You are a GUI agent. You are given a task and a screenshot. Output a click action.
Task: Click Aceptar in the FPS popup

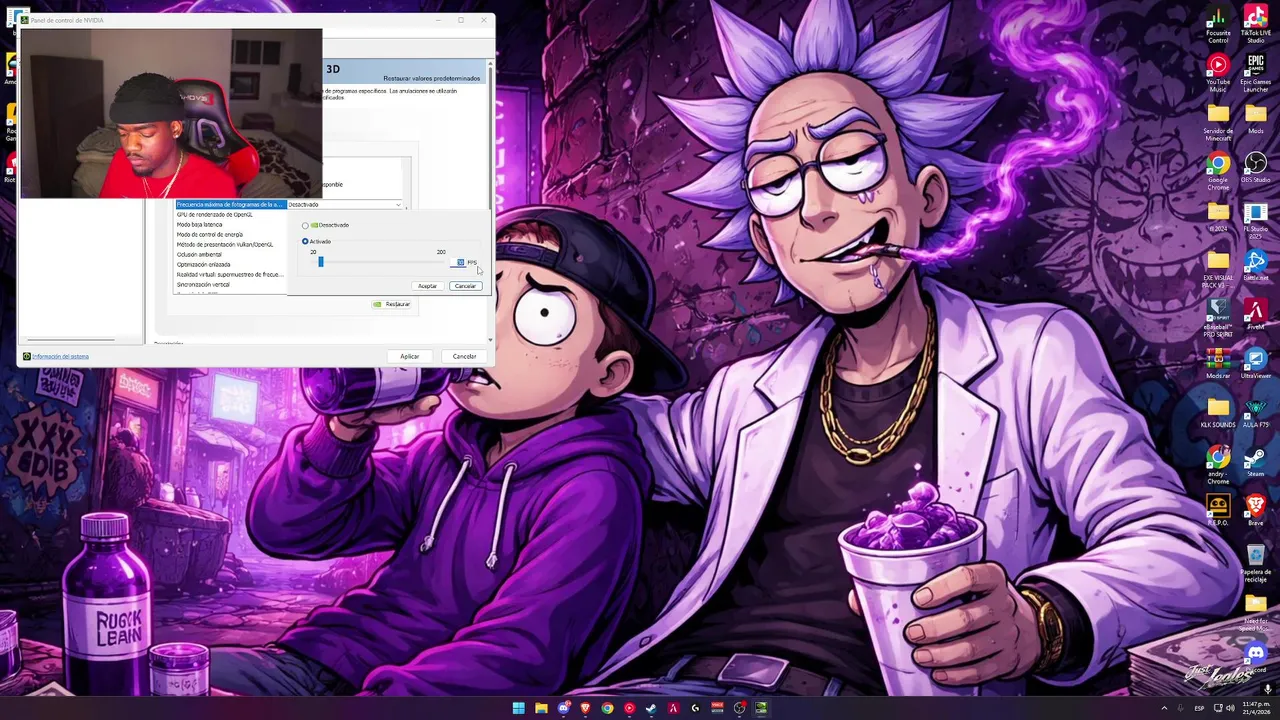point(427,286)
